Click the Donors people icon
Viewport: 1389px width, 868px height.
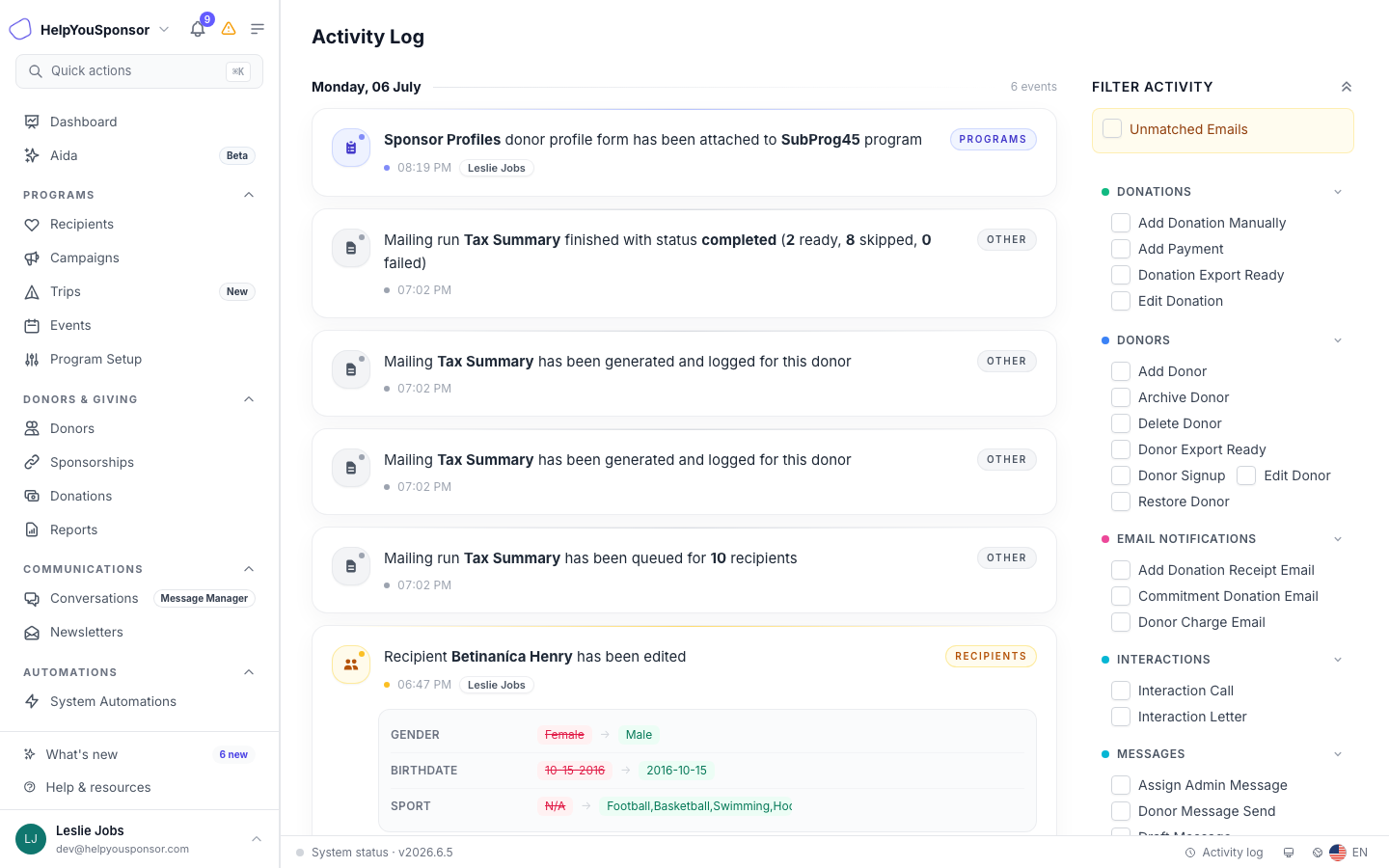[32, 428]
